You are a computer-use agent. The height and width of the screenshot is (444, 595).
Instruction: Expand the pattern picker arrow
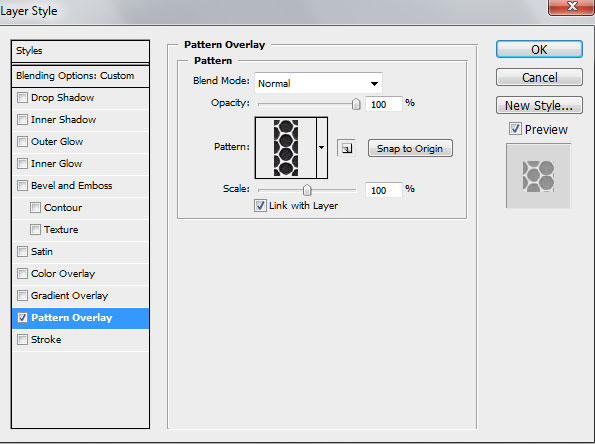(x=322, y=148)
